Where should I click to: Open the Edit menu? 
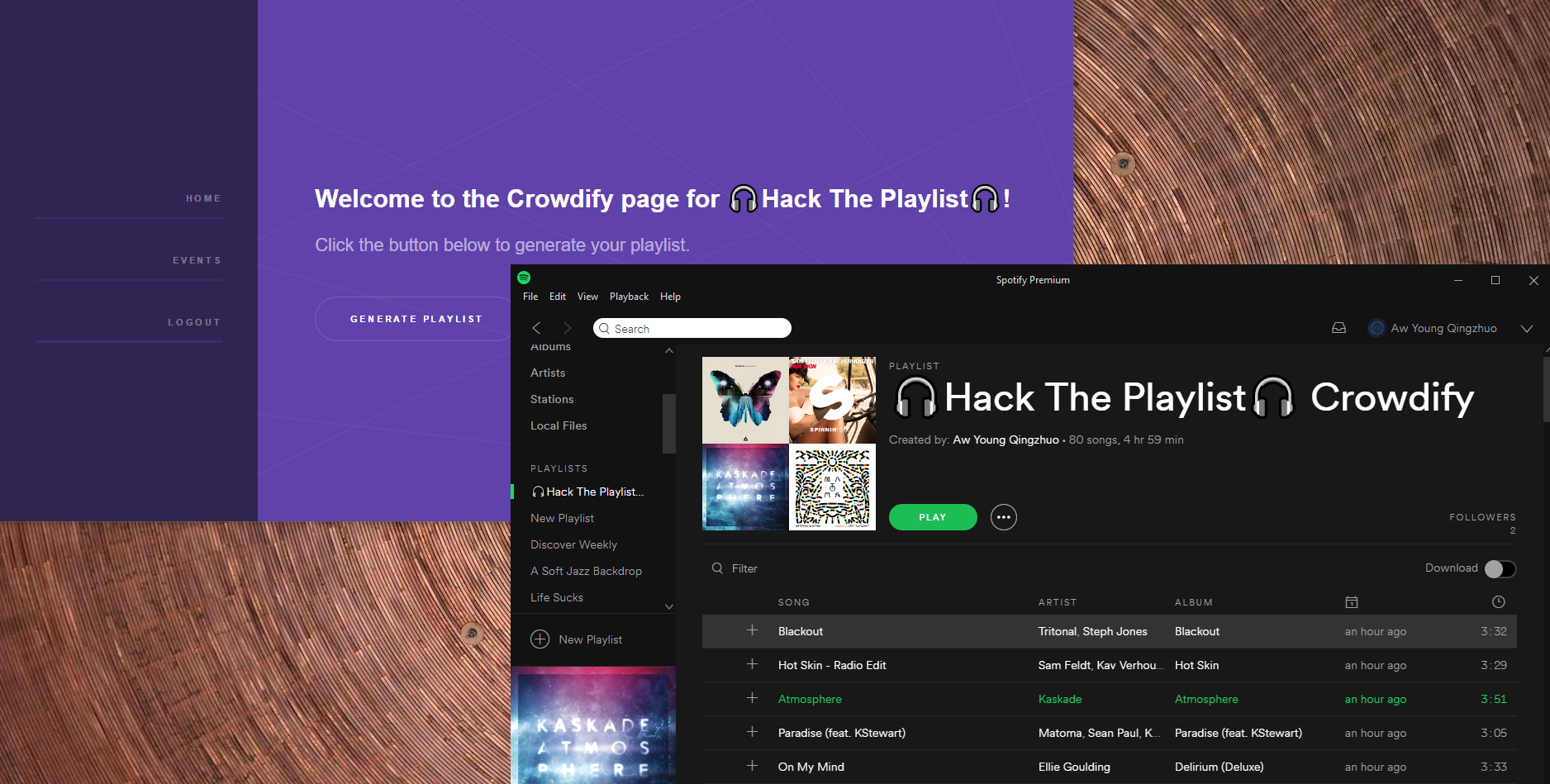pos(558,297)
